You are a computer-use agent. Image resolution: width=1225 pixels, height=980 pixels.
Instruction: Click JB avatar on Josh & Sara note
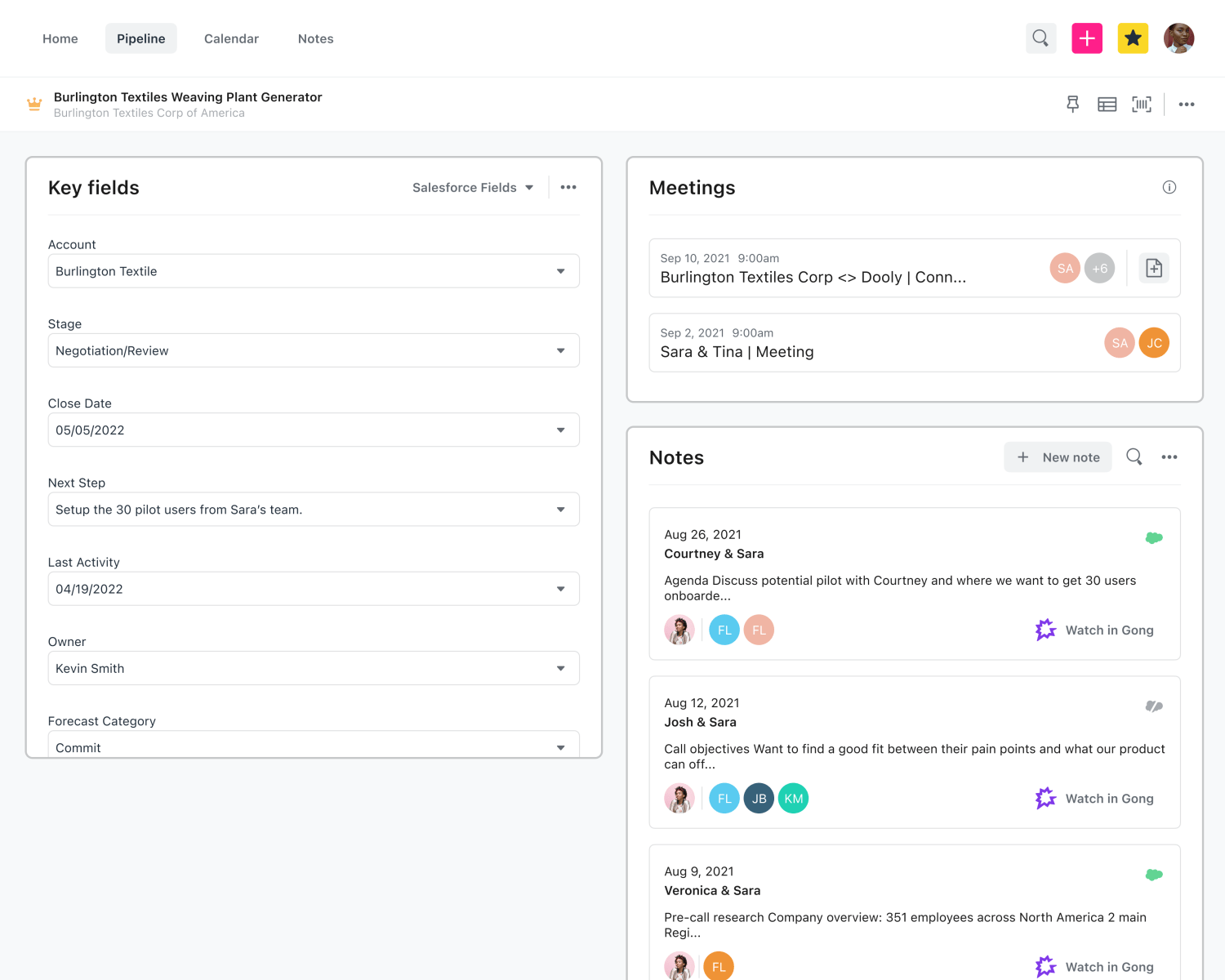(x=759, y=799)
